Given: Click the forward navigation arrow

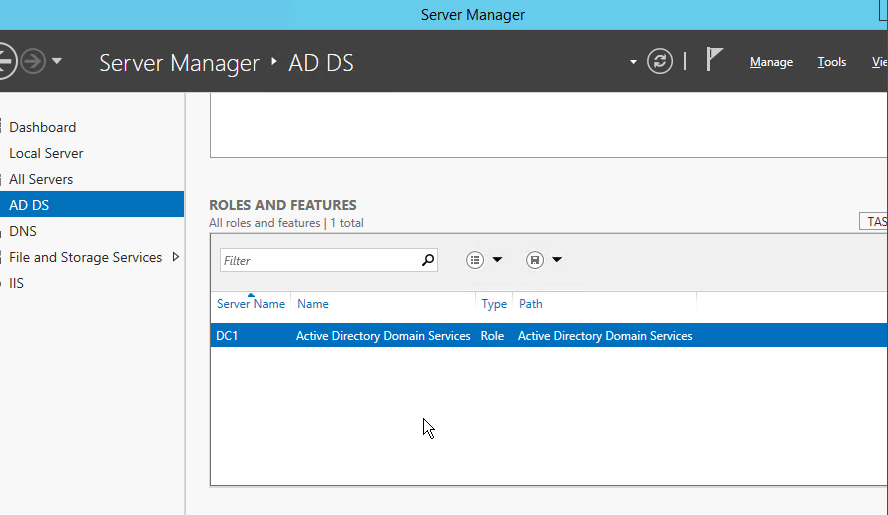Looking at the screenshot, I should pos(33,61).
